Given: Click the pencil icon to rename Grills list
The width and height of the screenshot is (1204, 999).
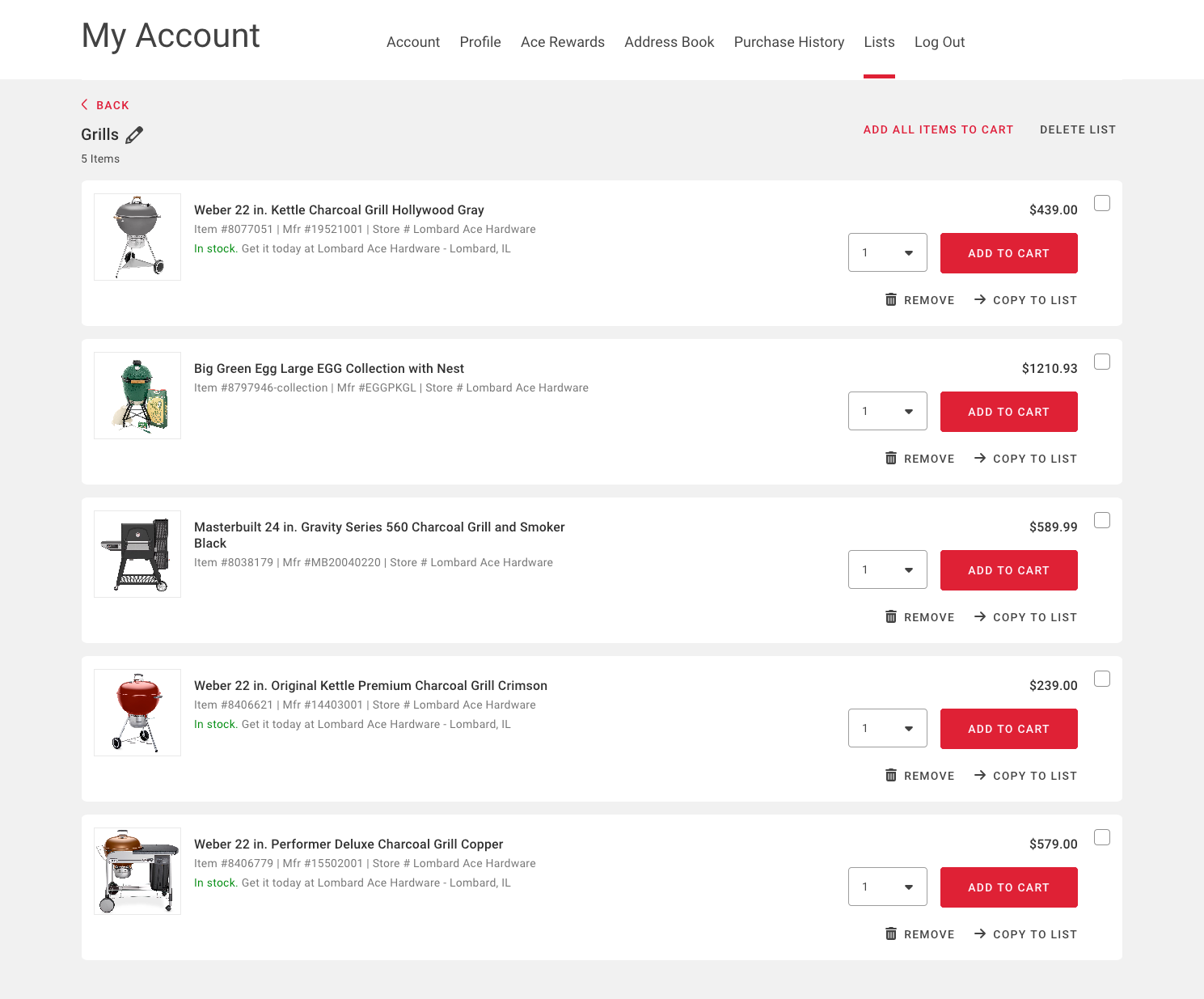Looking at the screenshot, I should [x=134, y=134].
